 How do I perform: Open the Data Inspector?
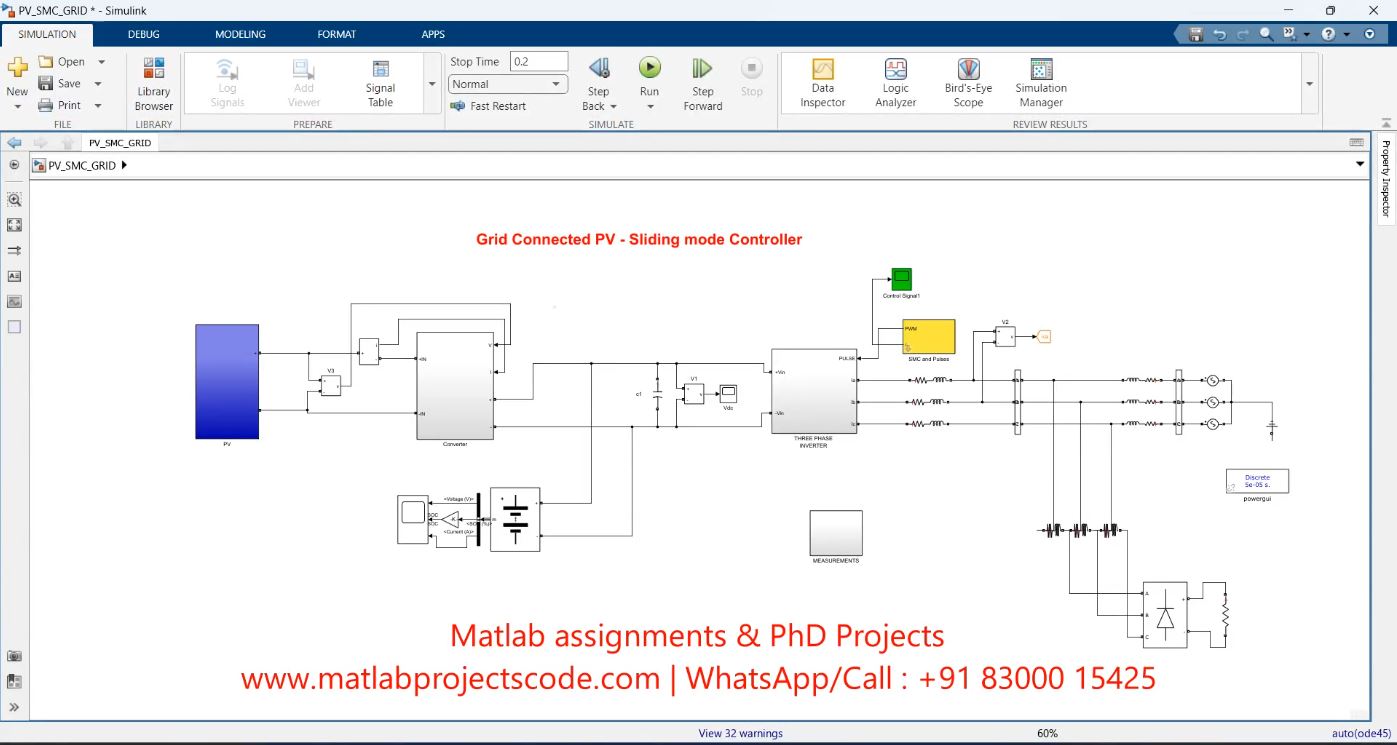pos(822,81)
